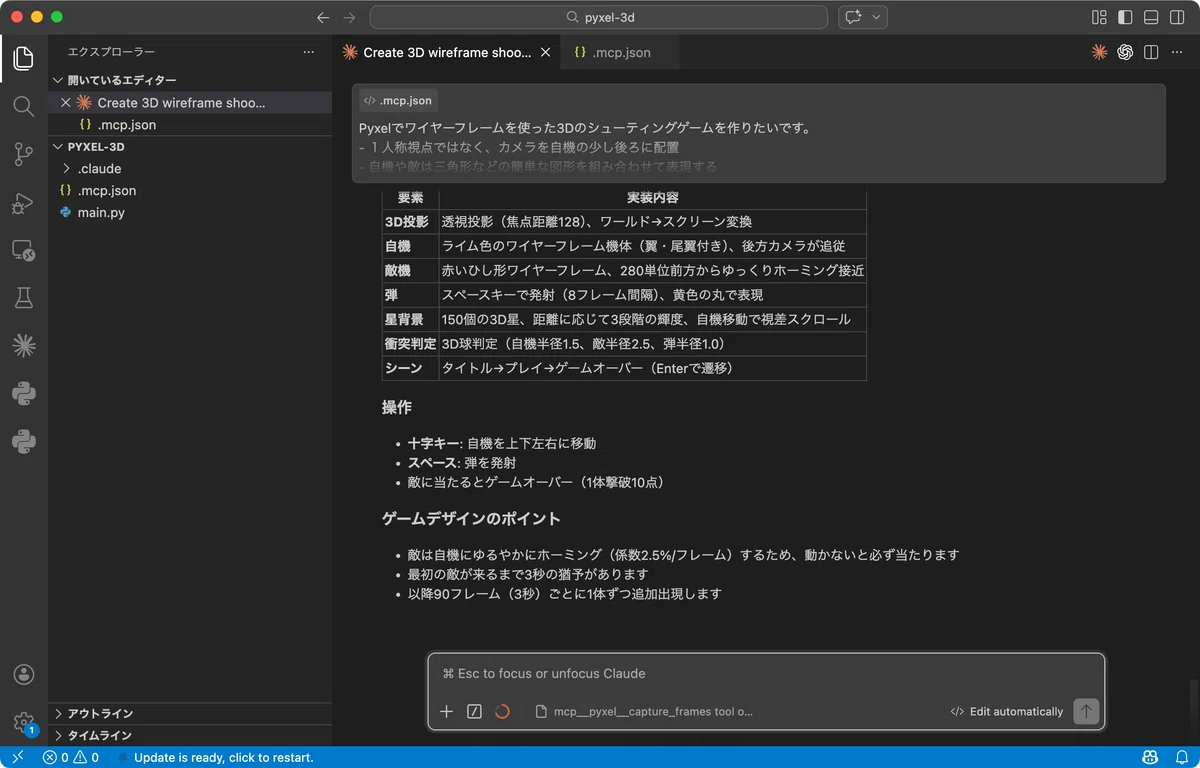Open Explorer panel ellipsis menu

click(x=308, y=52)
